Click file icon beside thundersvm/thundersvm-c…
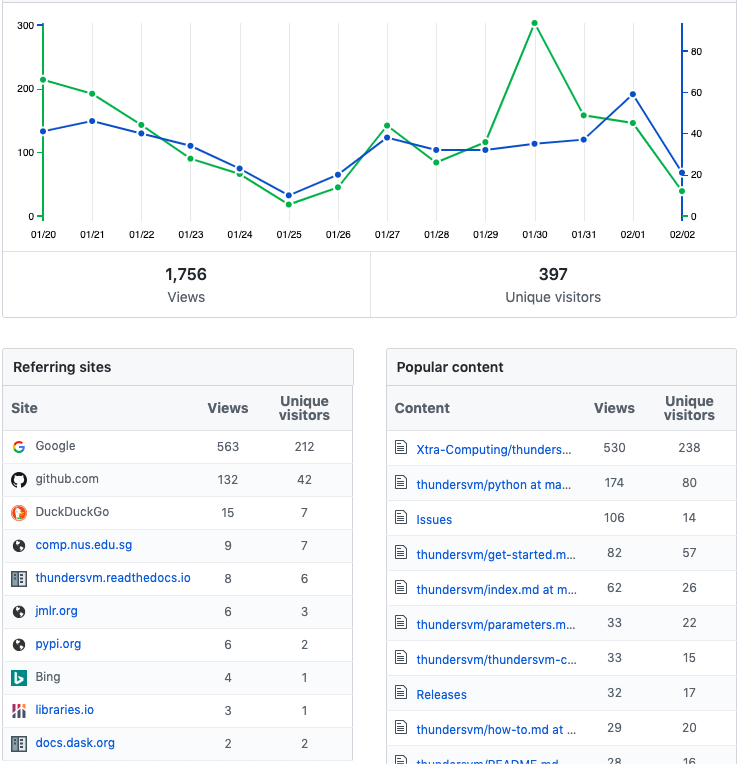 [401, 657]
